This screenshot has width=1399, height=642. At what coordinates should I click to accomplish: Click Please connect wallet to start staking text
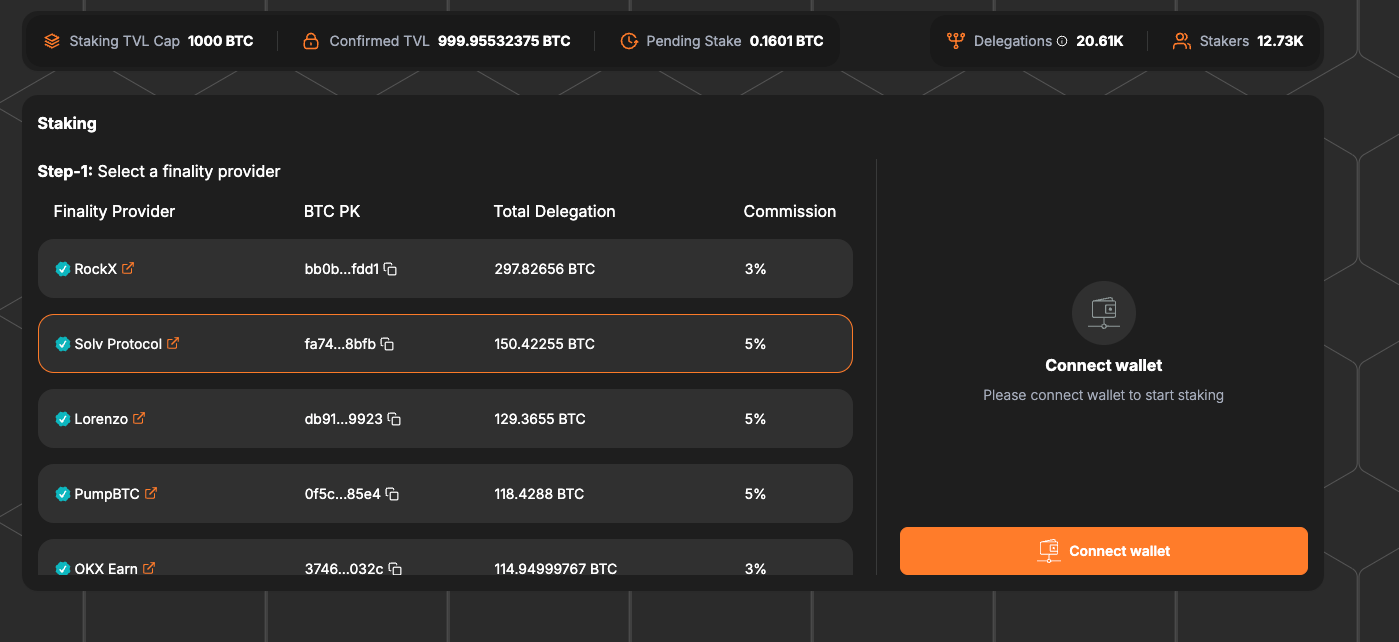pyautogui.click(x=1103, y=395)
